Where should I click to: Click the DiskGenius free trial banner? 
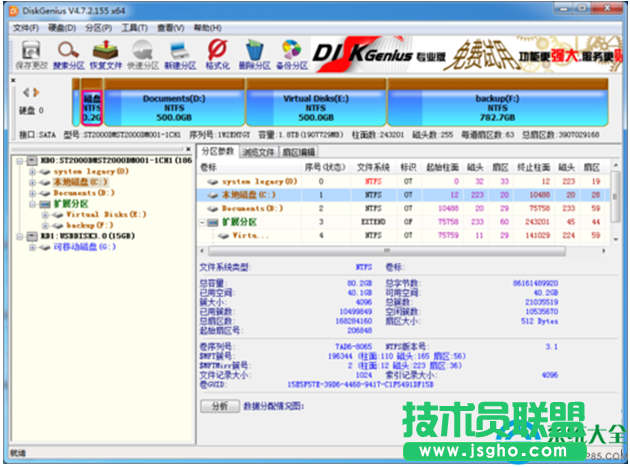466,55
